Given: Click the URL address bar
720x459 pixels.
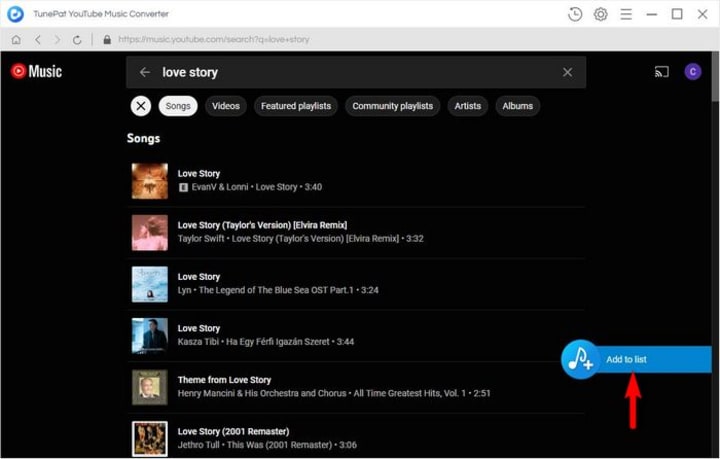Looking at the screenshot, I should [214, 40].
